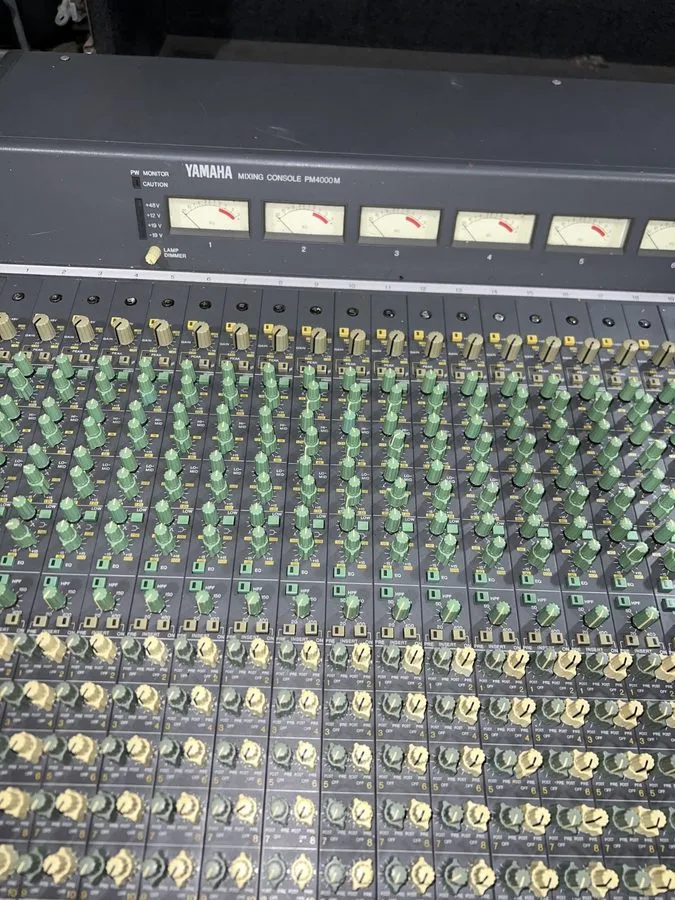The width and height of the screenshot is (675, 900).
Task: Turn the channel 9 HPF frequency knob
Action: [302, 605]
